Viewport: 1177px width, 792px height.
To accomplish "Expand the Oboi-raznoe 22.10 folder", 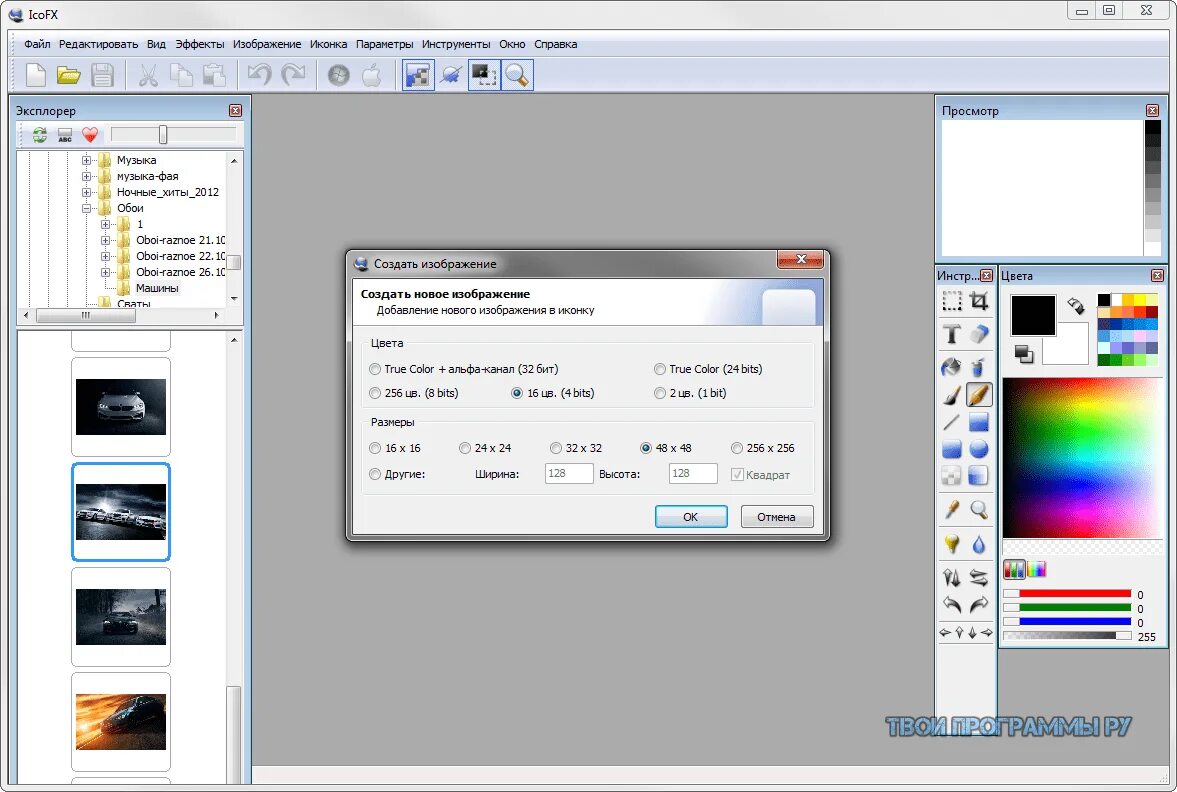I will pos(105,256).
